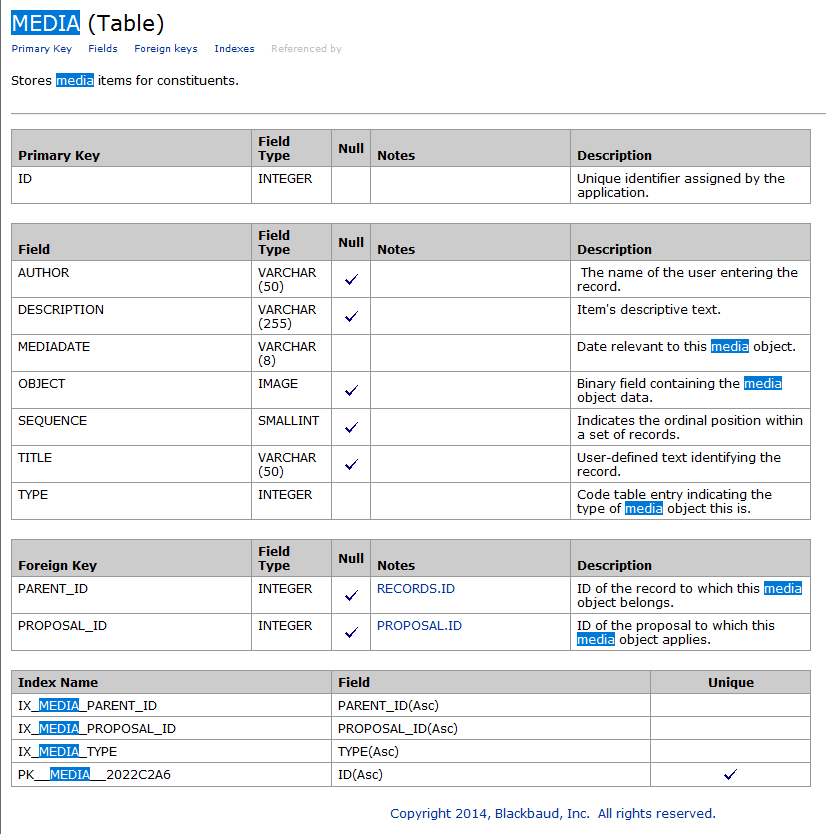Click the MEDIADATE field name cell
The height and width of the screenshot is (834, 826).
coord(131,353)
